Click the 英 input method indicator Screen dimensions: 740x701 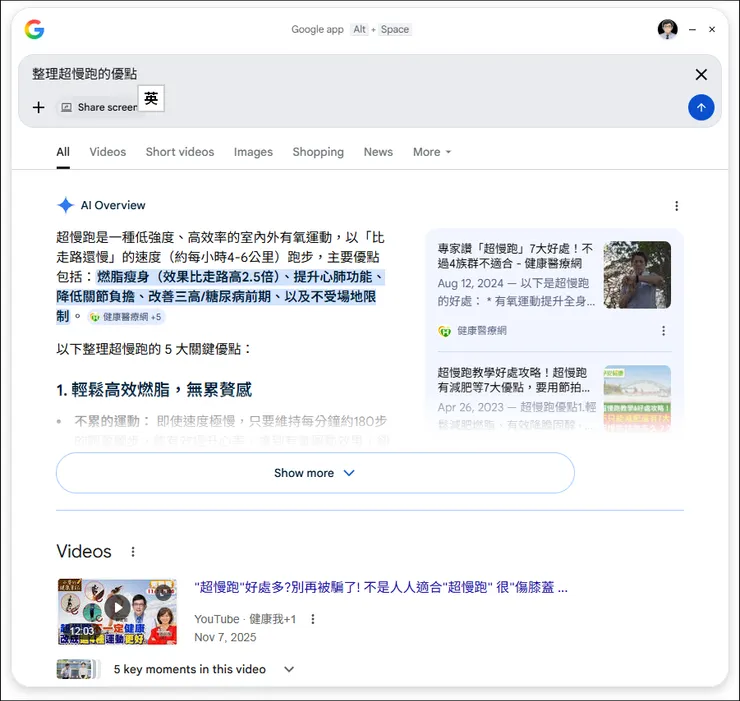tap(151, 98)
